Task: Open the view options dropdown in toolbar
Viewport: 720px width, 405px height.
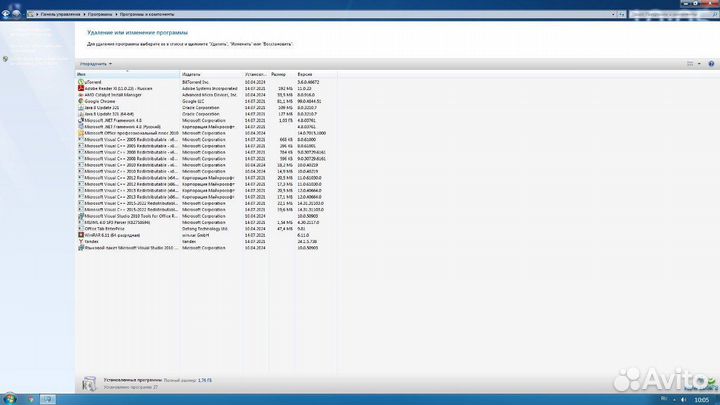Action: (697, 63)
